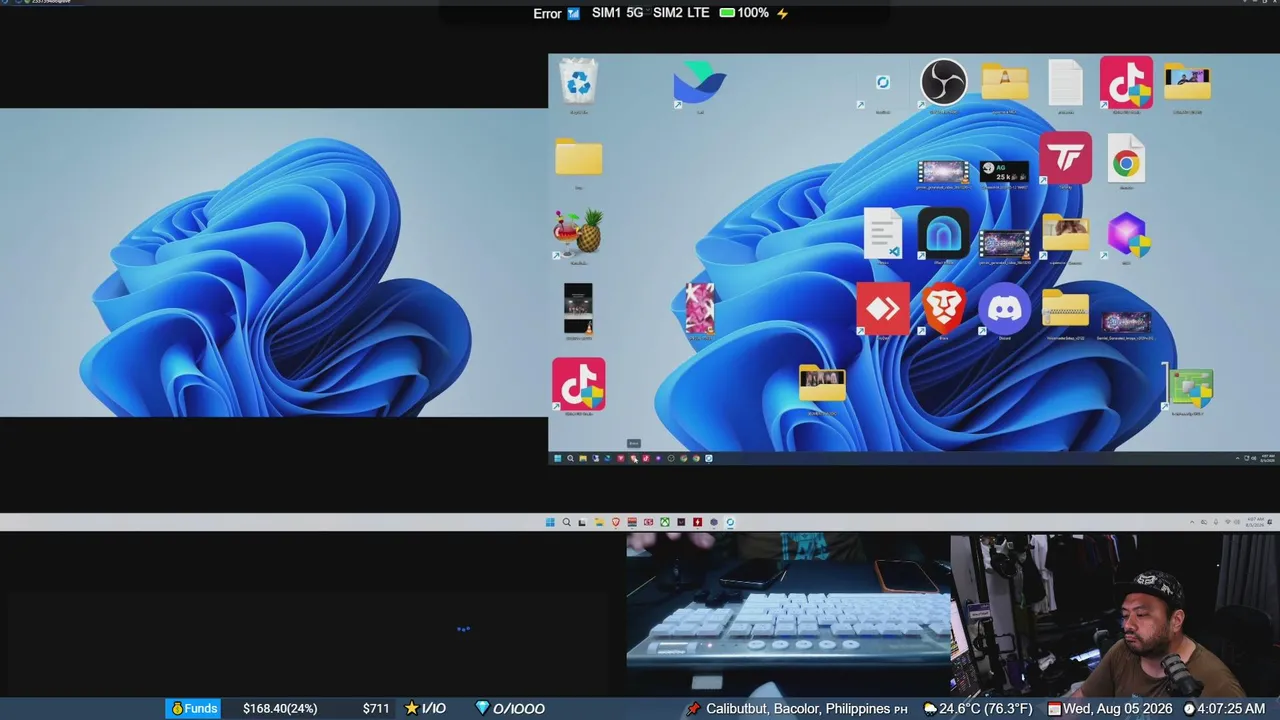Image resolution: width=1280 pixels, height=720 pixels.
Task: Open the TikTok Live Studio icon in top row
Action: pos(1126,82)
